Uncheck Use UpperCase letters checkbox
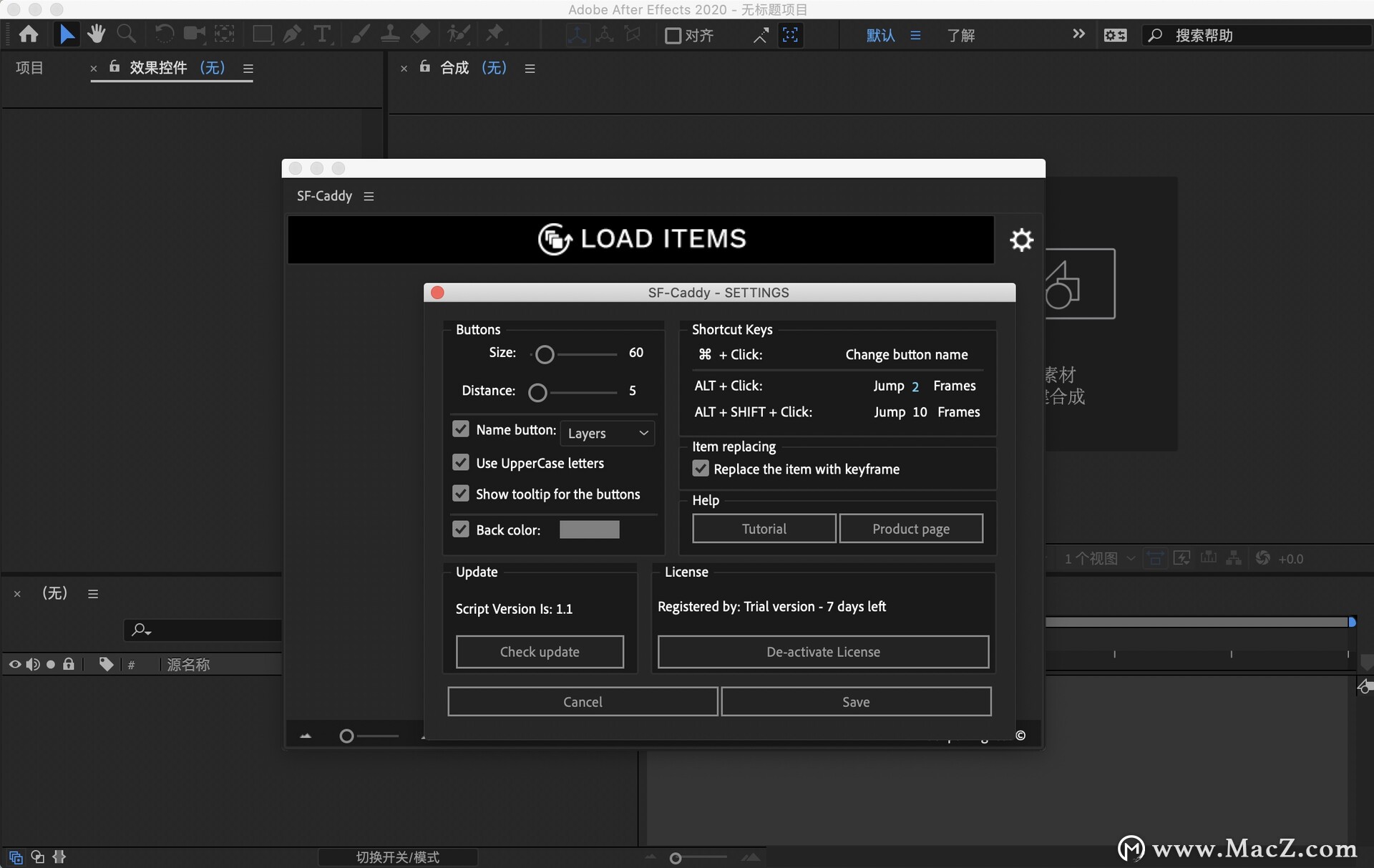This screenshot has height=868, width=1374. [461, 463]
